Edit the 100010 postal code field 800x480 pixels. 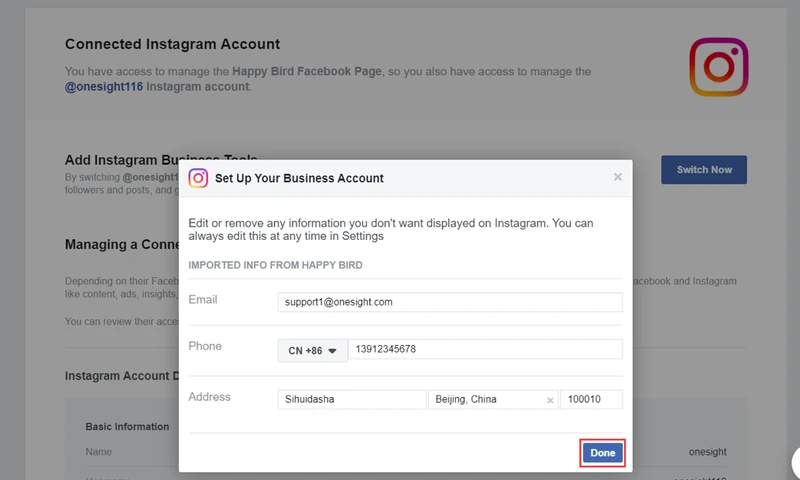(x=591, y=399)
